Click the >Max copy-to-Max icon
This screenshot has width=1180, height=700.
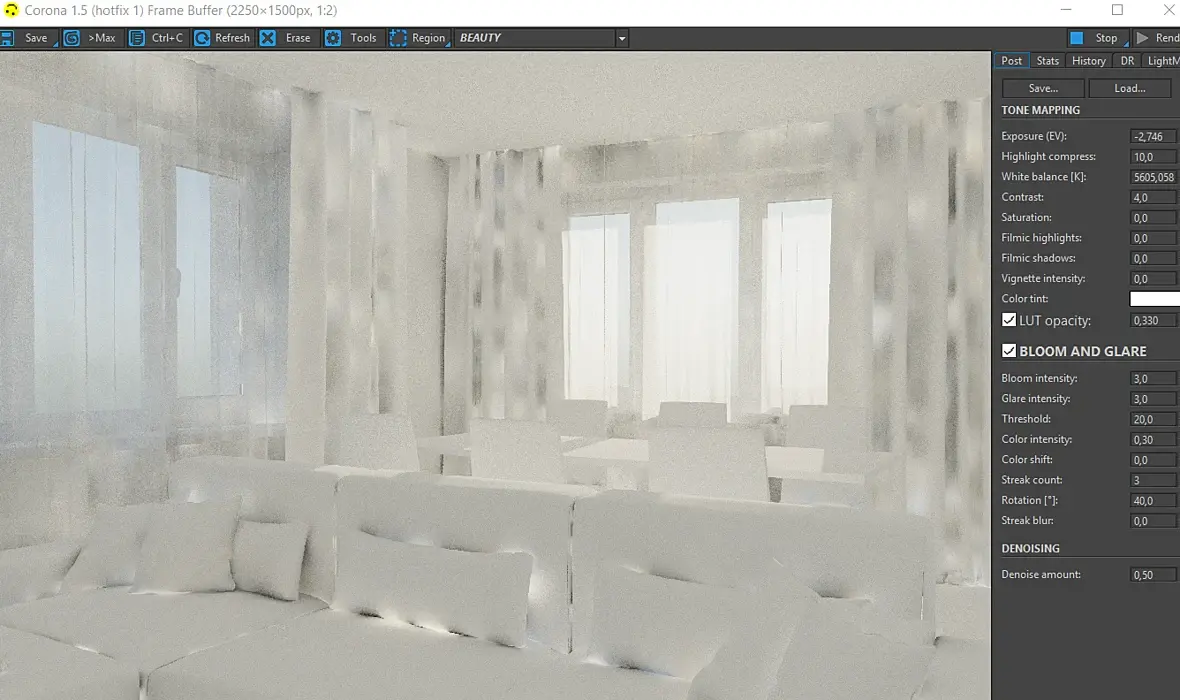(71, 38)
